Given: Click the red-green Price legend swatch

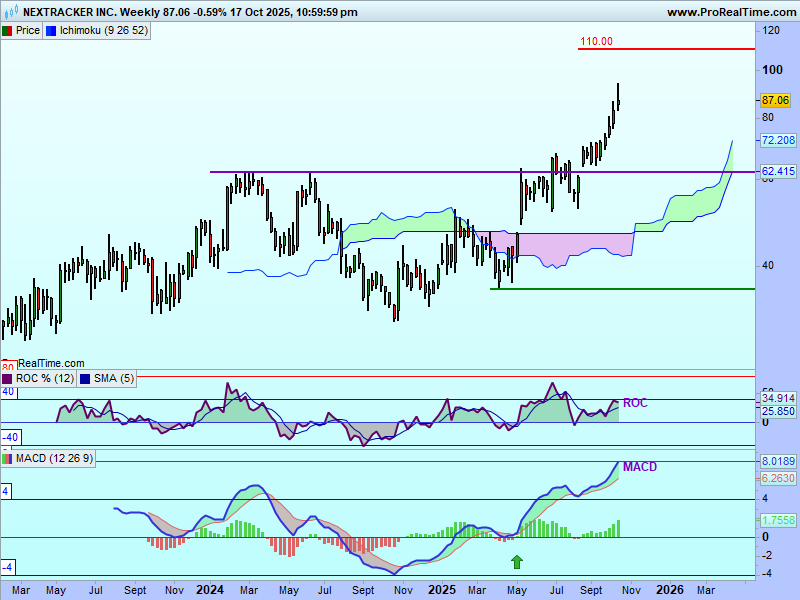Looking at the screenshot, I should click(8, 30).
